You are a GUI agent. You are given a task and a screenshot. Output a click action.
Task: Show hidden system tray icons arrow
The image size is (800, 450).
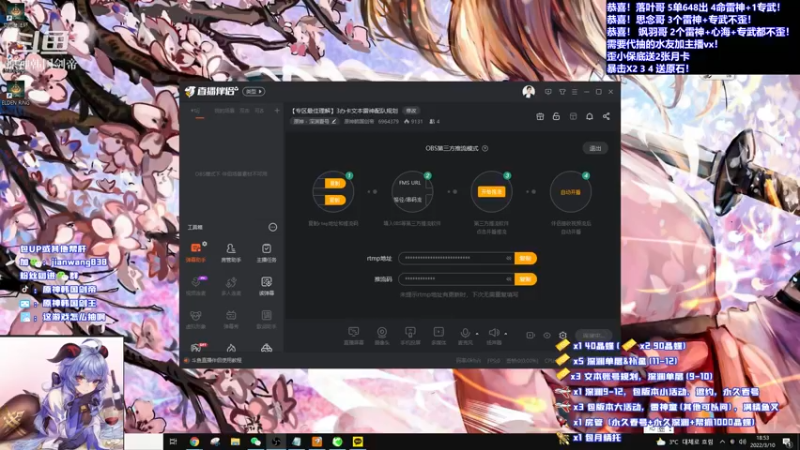(722, 442)
